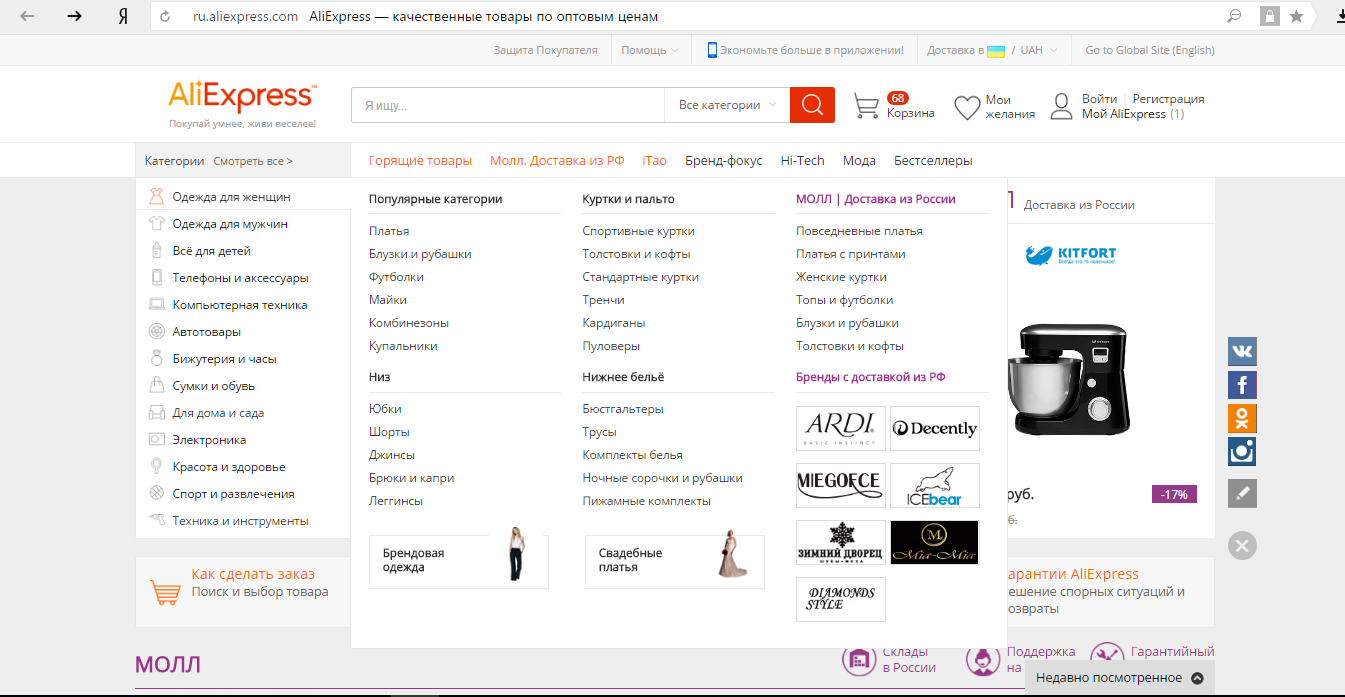Click the browser address bar URL
This screenshot has height=697, width=1345.
[245, 17]
